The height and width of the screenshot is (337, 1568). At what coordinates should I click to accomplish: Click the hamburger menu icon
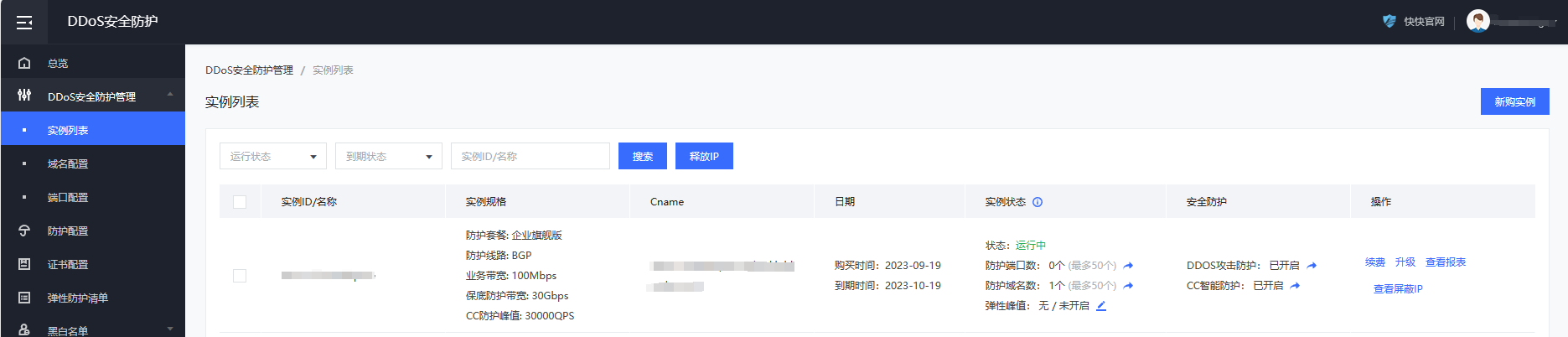(x=24, y=22)
